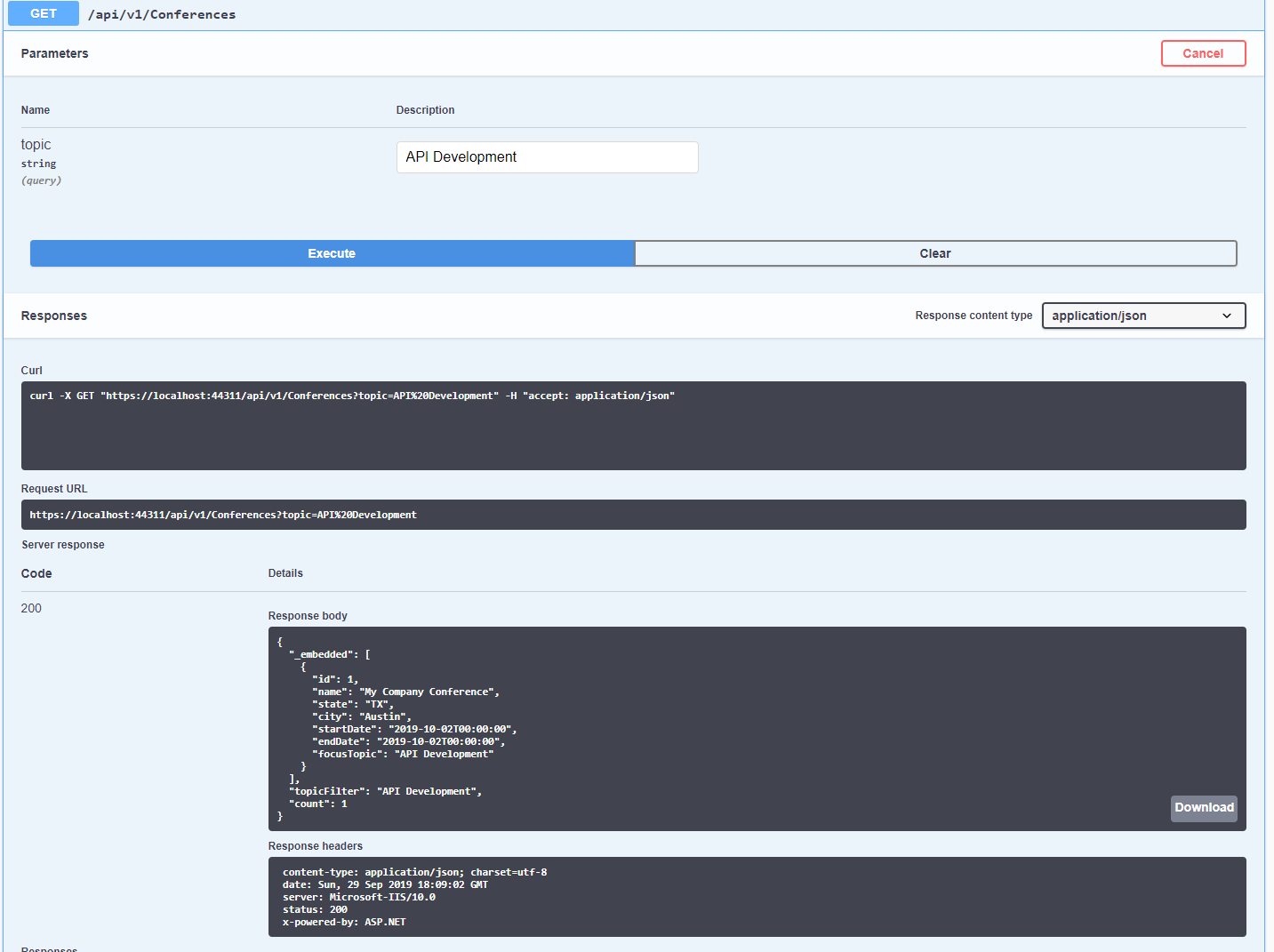Image resolution: width=1274 pixels, height=952 pixels.
Task: Click the date response header line
Action: pos(386,884)
